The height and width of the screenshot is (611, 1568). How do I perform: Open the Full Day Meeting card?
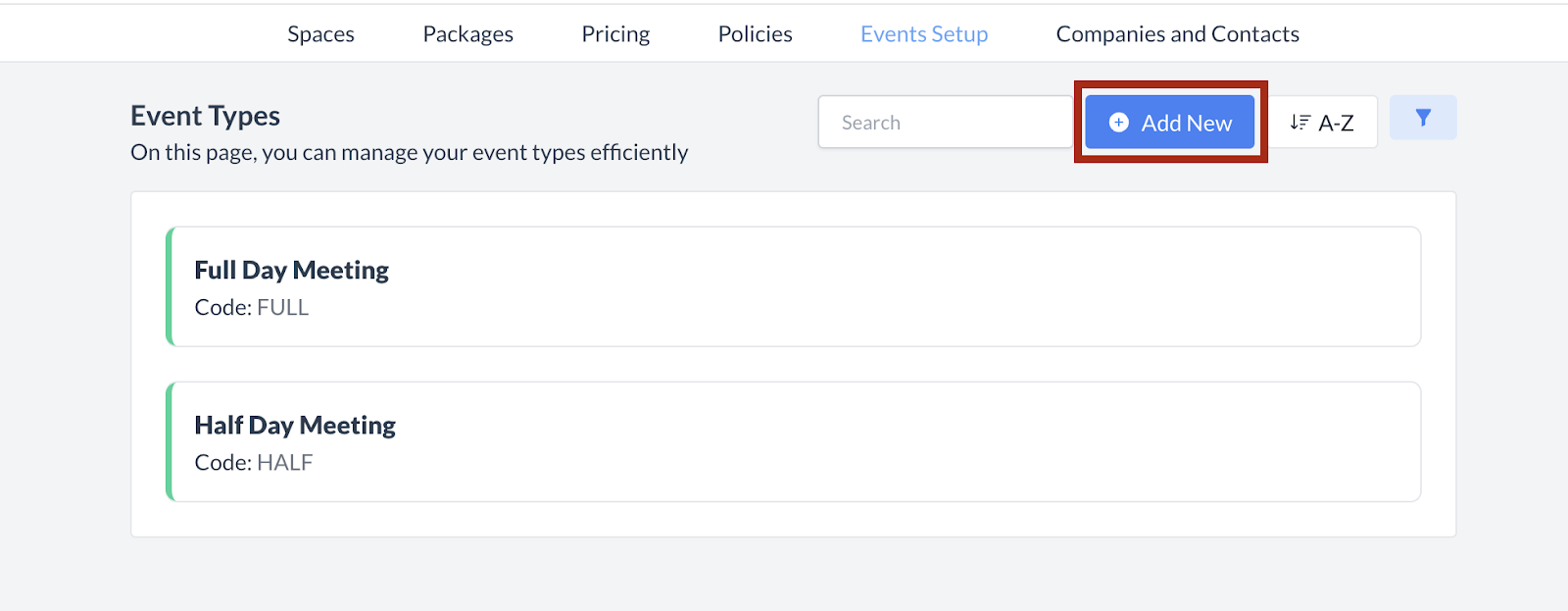[794, 286]
